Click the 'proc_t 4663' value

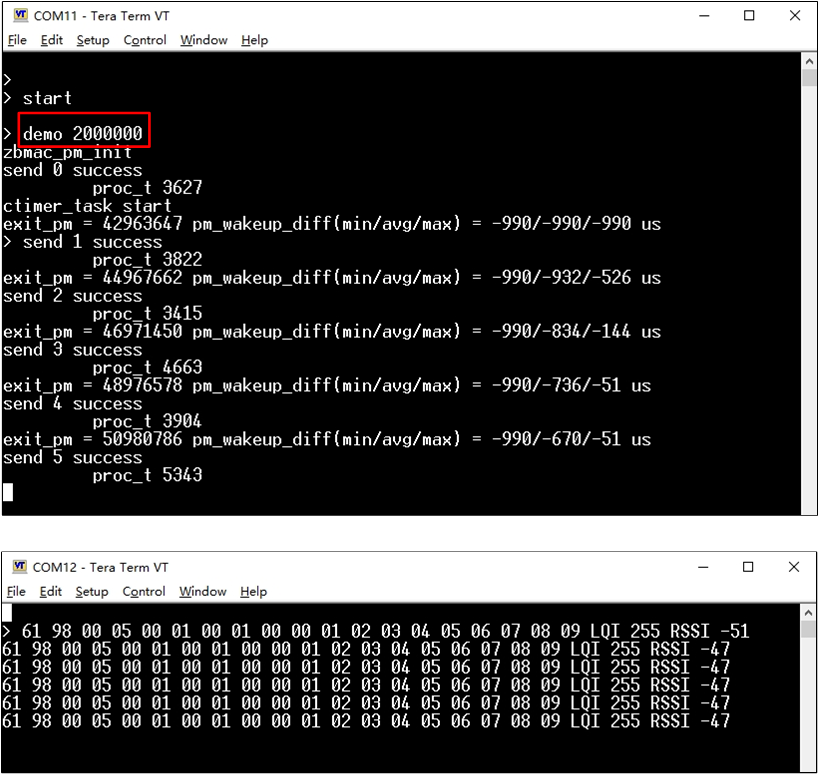pyautogui.click(x=147, y=367)
